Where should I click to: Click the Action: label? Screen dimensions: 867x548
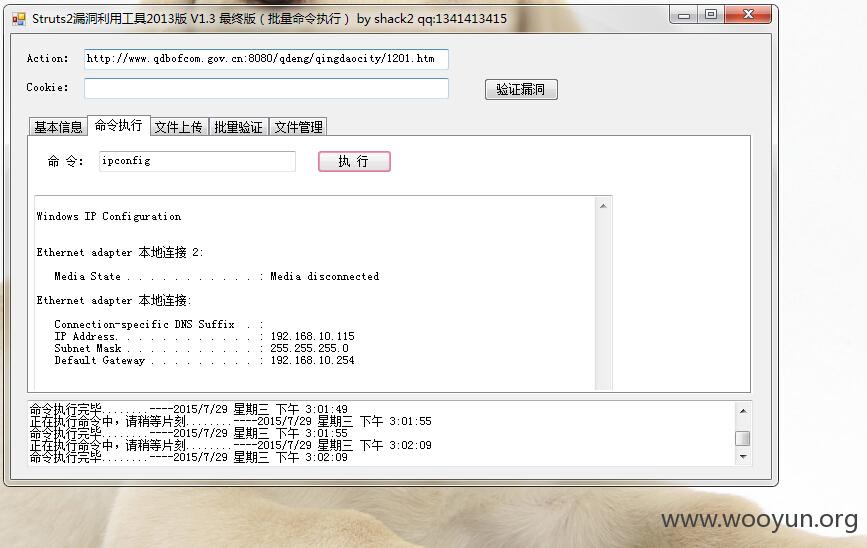[48, 59]
